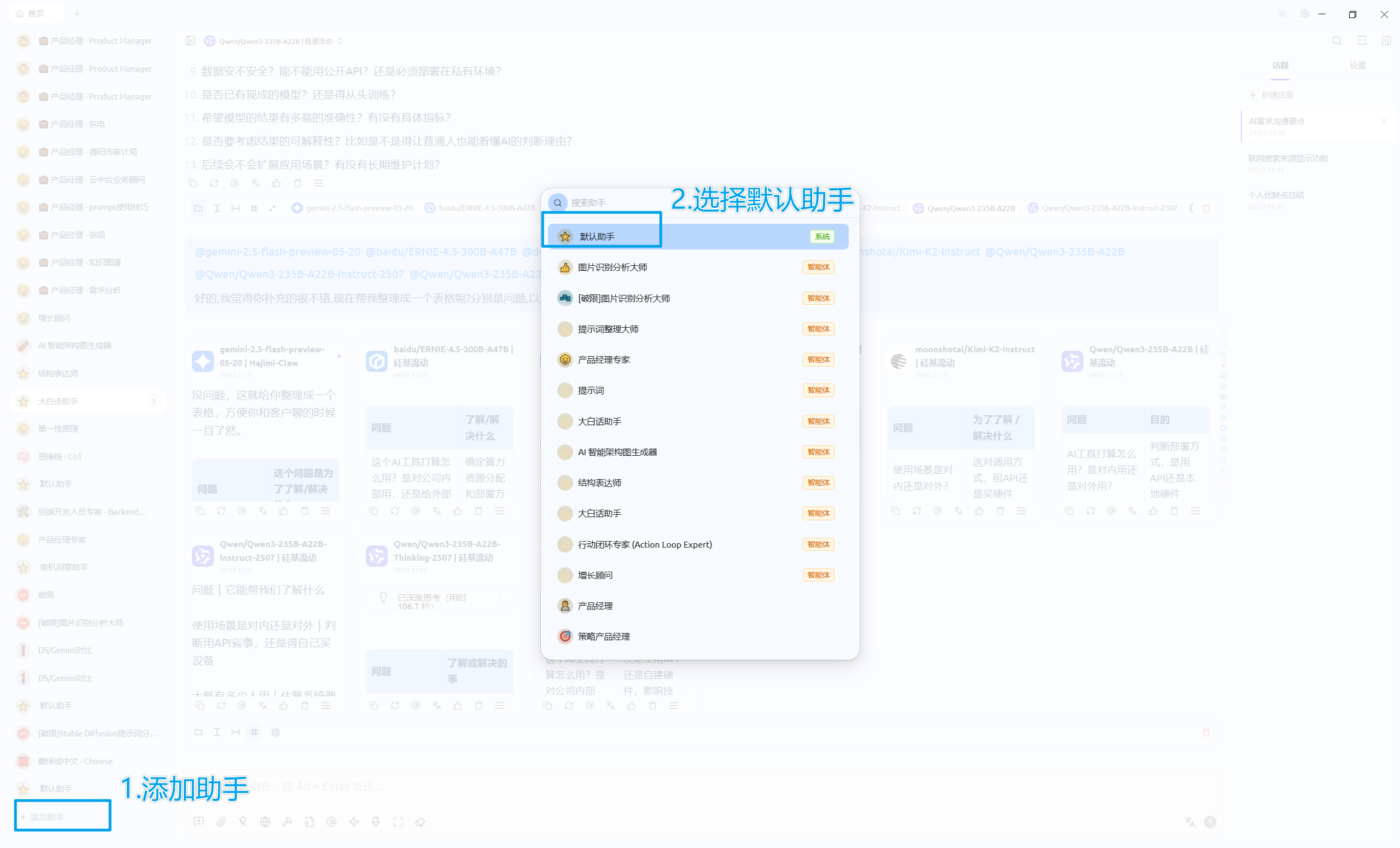Like the Kimi-K2-Instruct response
The width and height of the screenshot is (1400, 848).
tap(979, 511)
